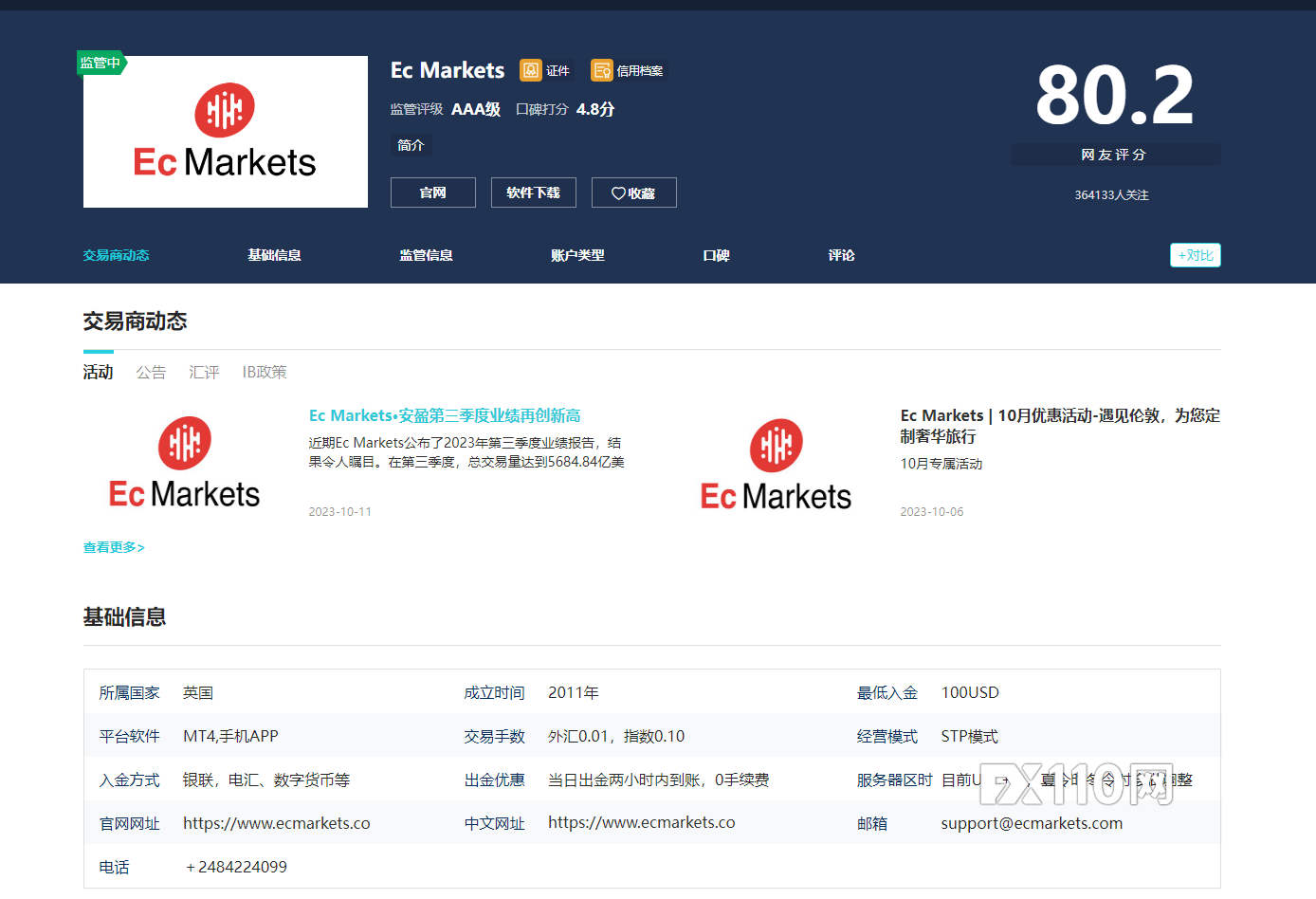
Task: Click the heart icon on the 收藏 button
Action: click(618, 193)
